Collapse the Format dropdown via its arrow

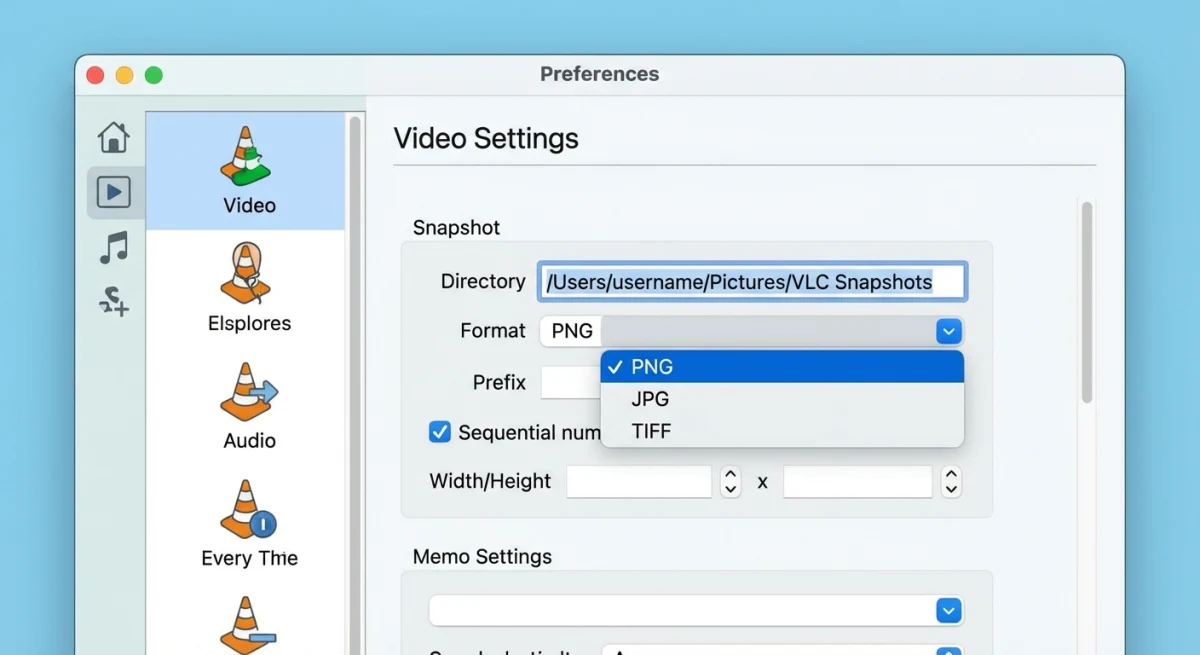(x=949, y=331)
